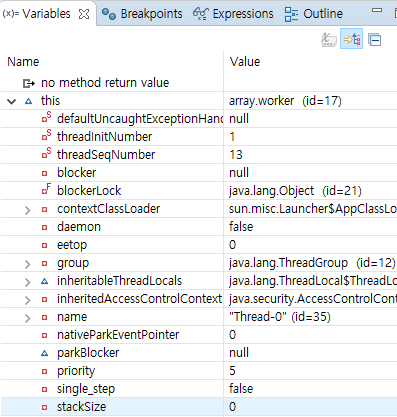Viewport: 397px width, 417px height.
Task: Click sun.misc.Launcher$AppClassLoader value
Action: (313, 209)
